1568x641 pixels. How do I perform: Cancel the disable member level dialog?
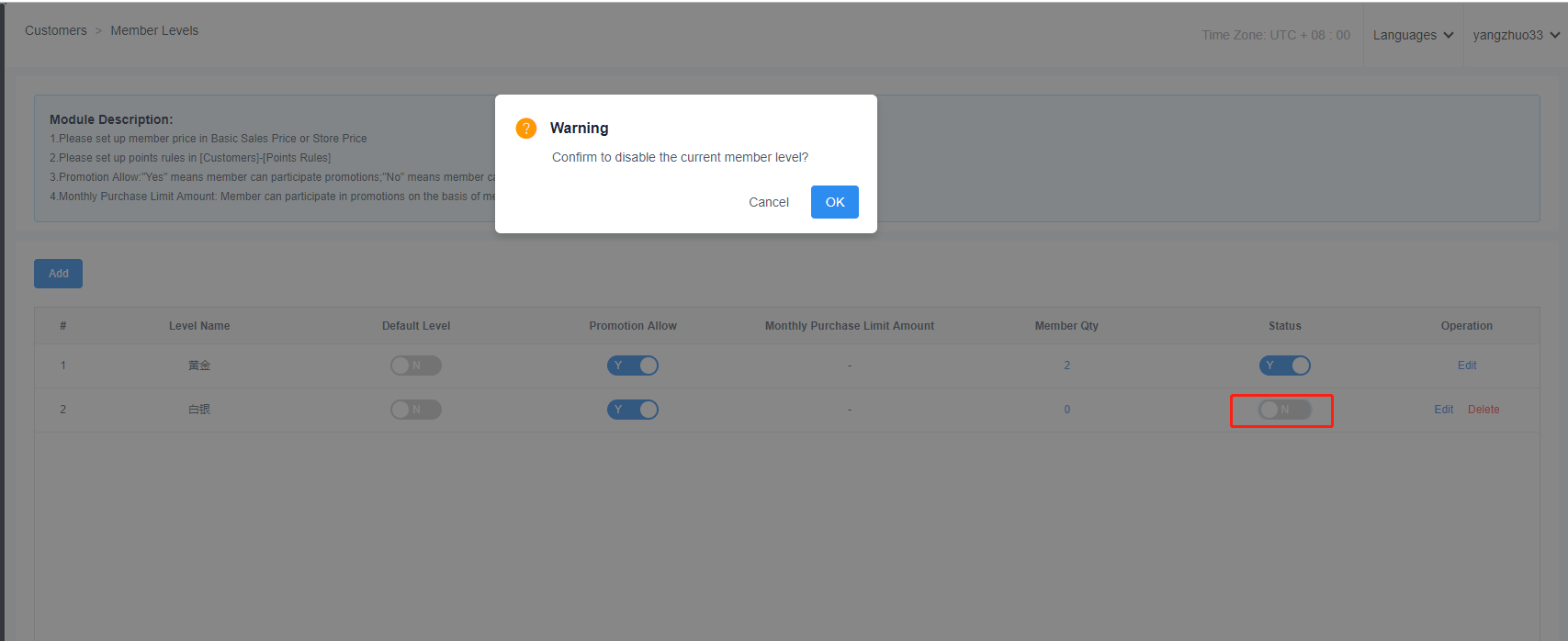pyautogui.click(x=768, y=202)
